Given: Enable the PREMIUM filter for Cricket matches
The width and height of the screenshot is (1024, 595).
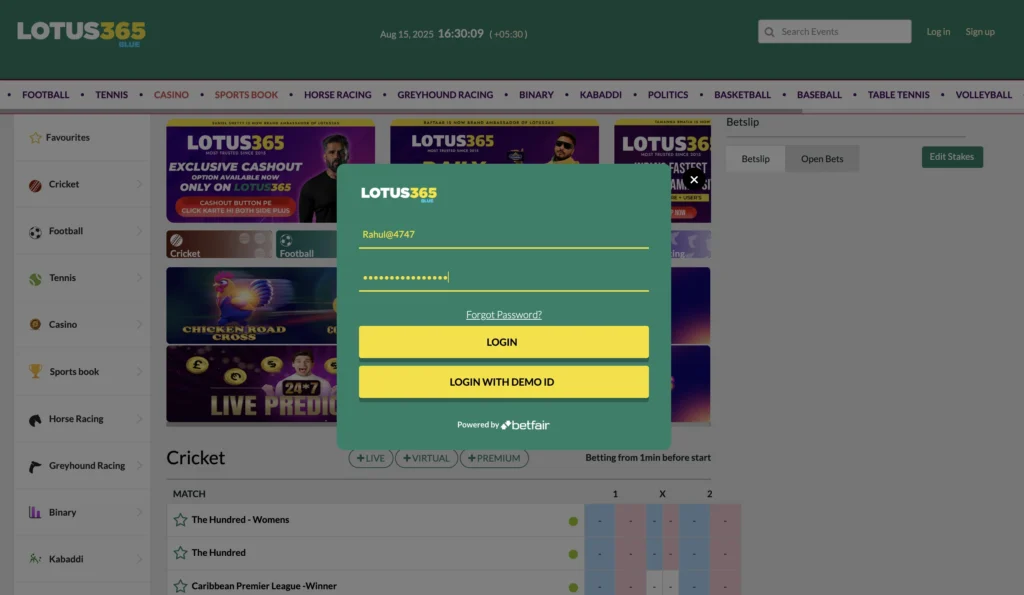Looking at the screenshot, I should [496, 457].
